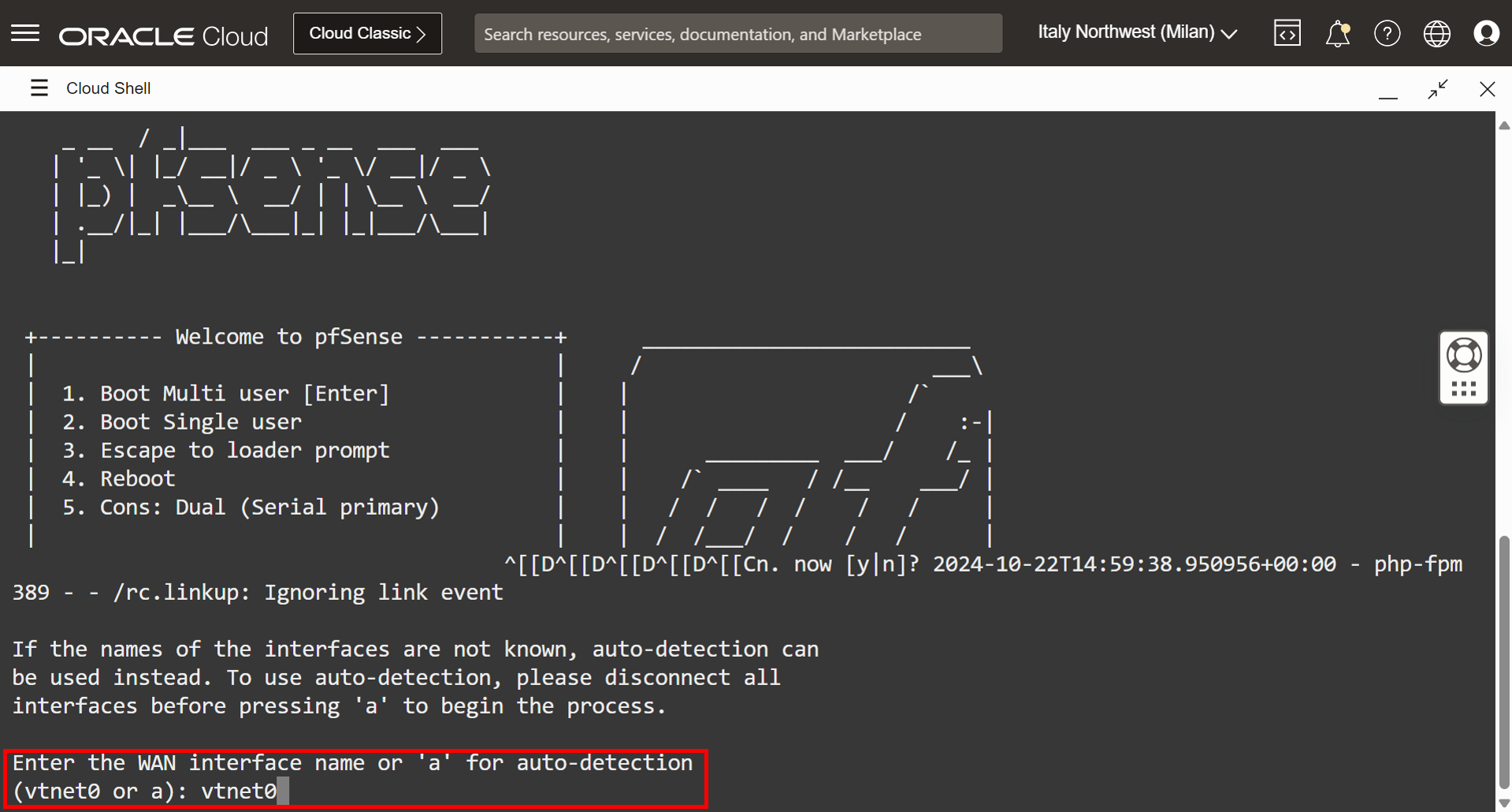Open the user profile menu
1512x812 pixels.
point(1486,34)
